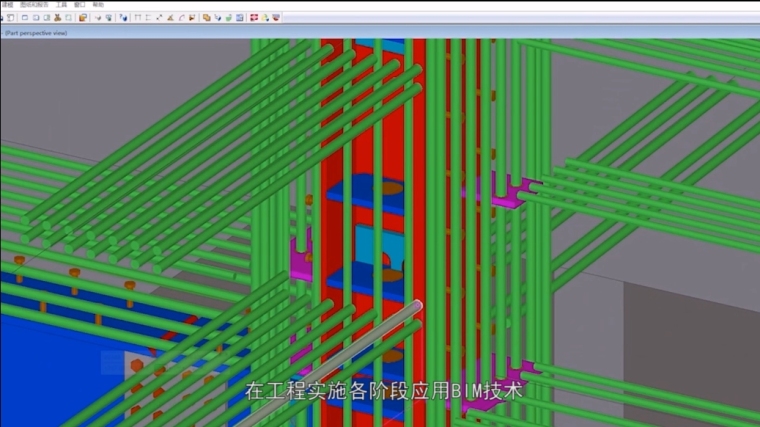Open the 工具 (Tools) menu
760x427 pixels.
[62, 4]
